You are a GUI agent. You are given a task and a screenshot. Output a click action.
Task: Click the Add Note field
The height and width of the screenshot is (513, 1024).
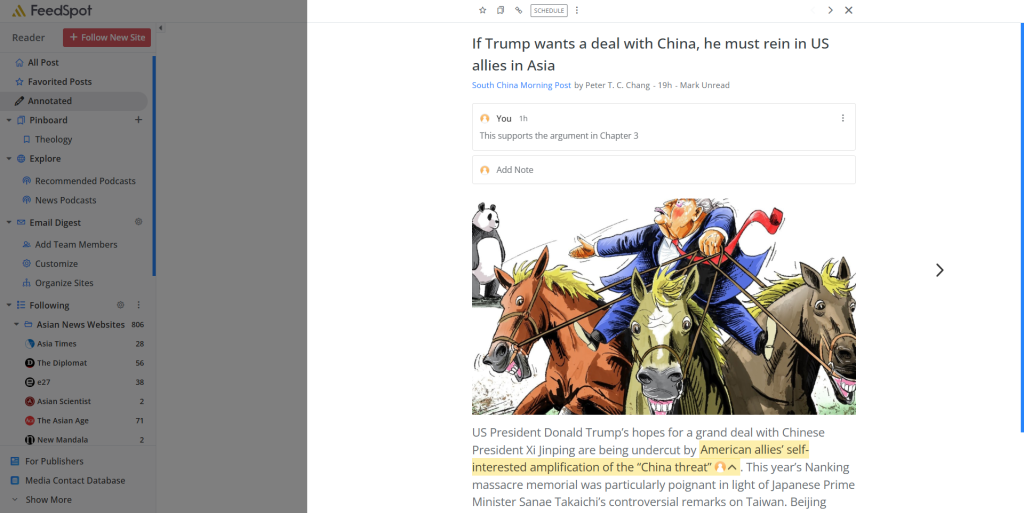[664, 170]
